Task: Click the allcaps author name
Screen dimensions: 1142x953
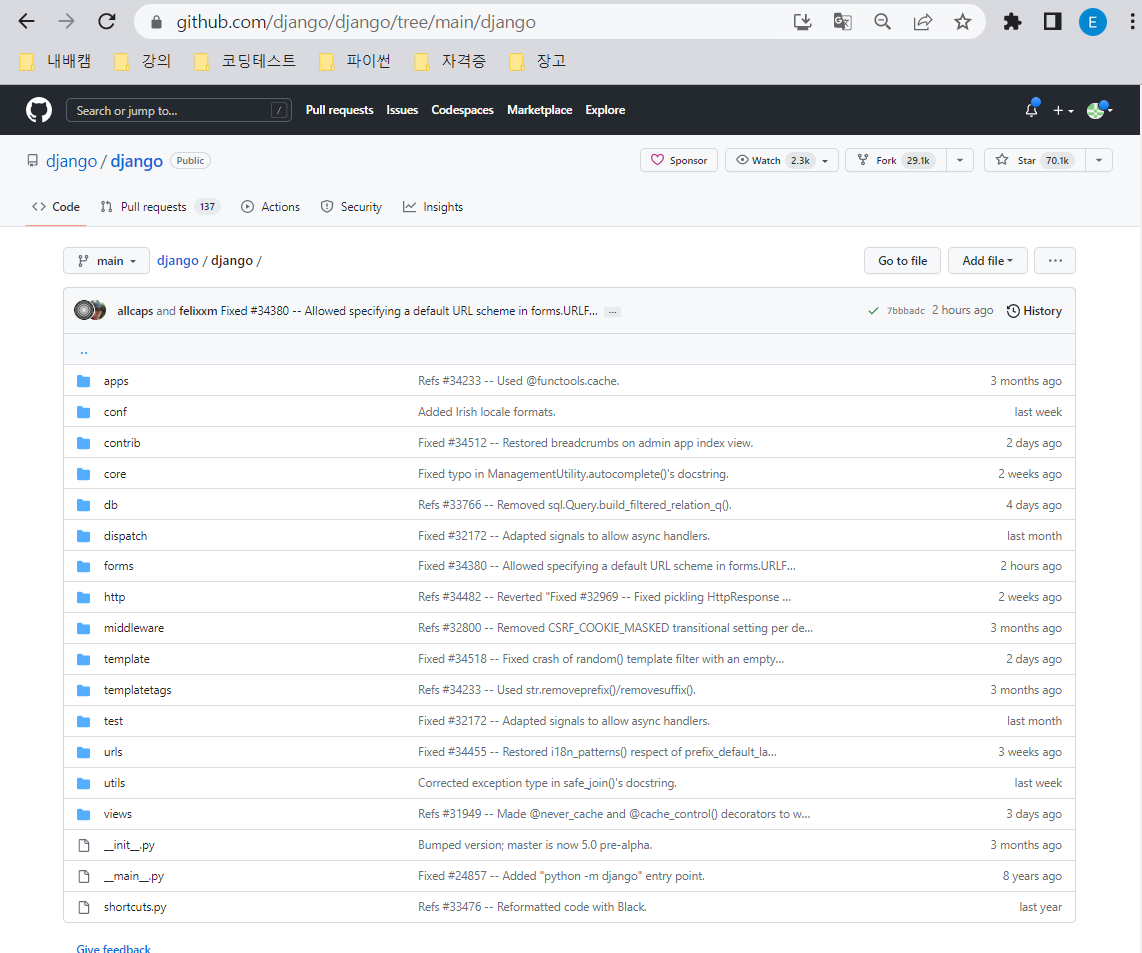Action: pyautogui.click(x=135, y=311)
